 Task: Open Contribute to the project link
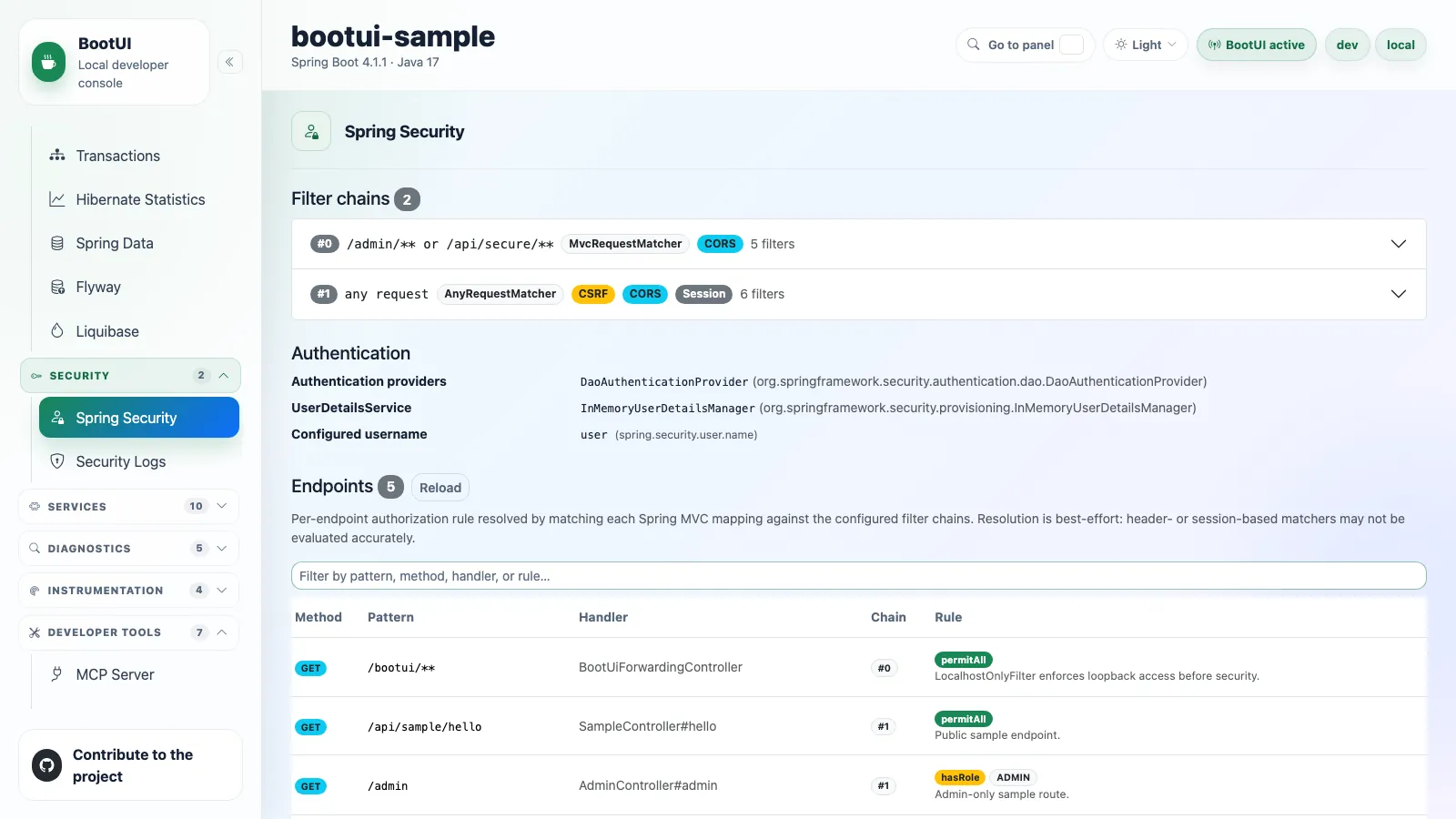[130, 765]
